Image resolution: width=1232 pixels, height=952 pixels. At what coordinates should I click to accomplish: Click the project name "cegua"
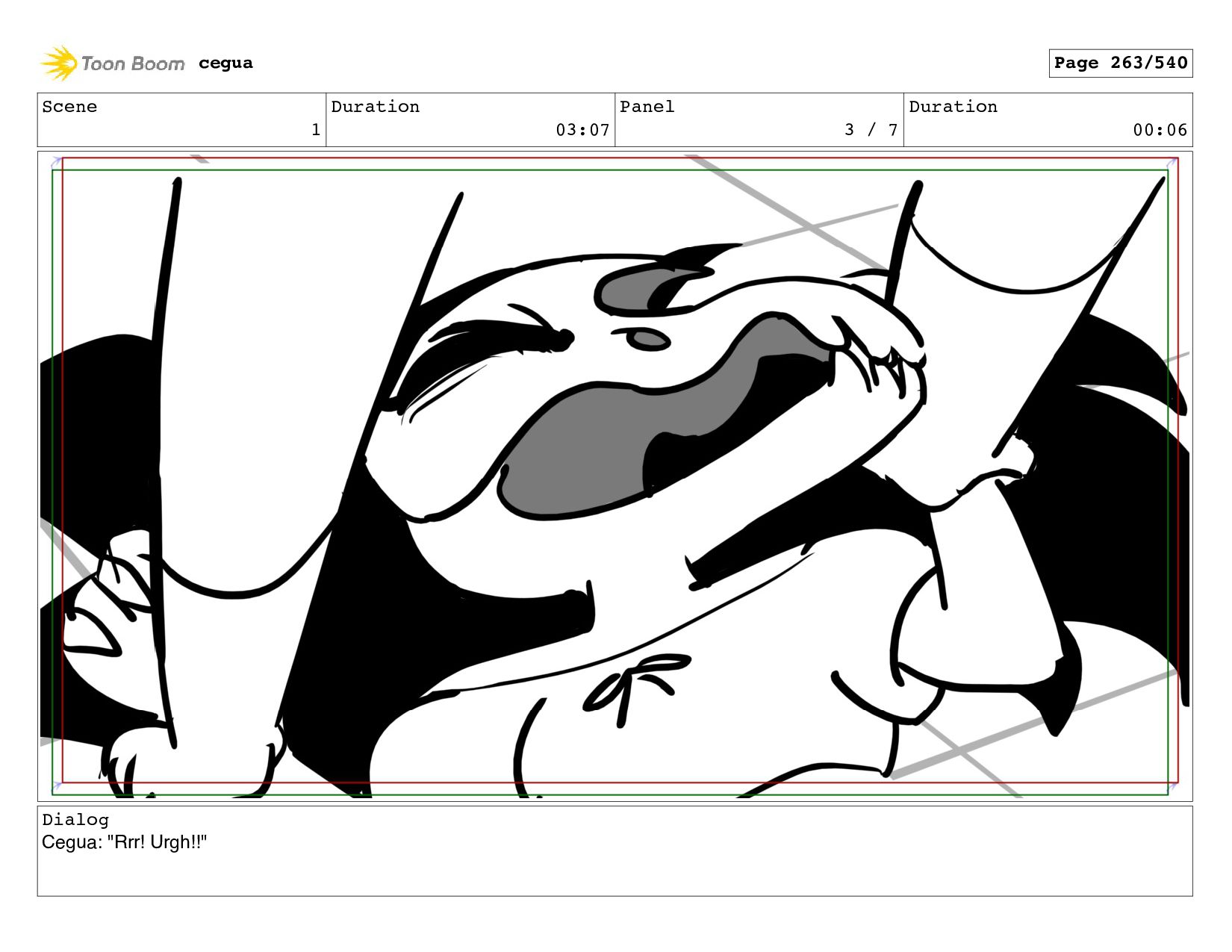225,63
